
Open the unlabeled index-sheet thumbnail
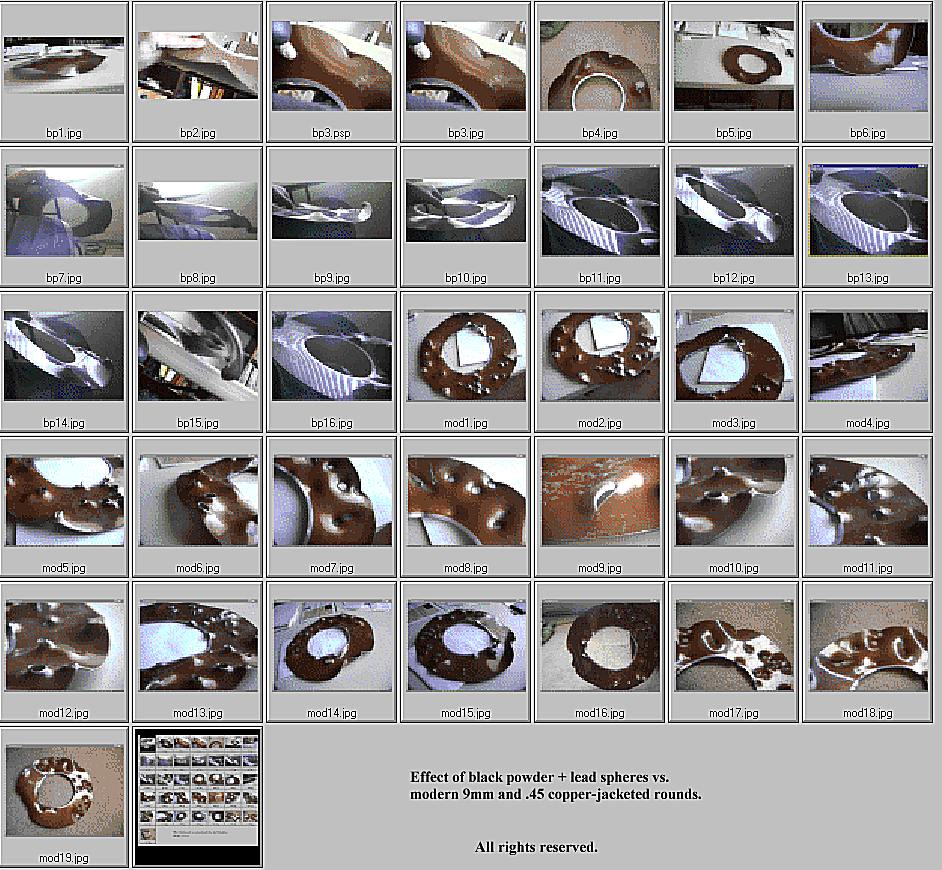tap(198, 797)
